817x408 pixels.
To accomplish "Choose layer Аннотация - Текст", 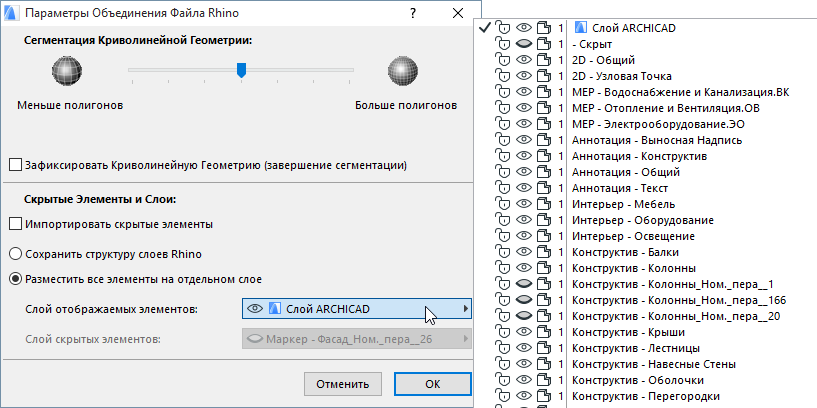I will coord(620,188).
